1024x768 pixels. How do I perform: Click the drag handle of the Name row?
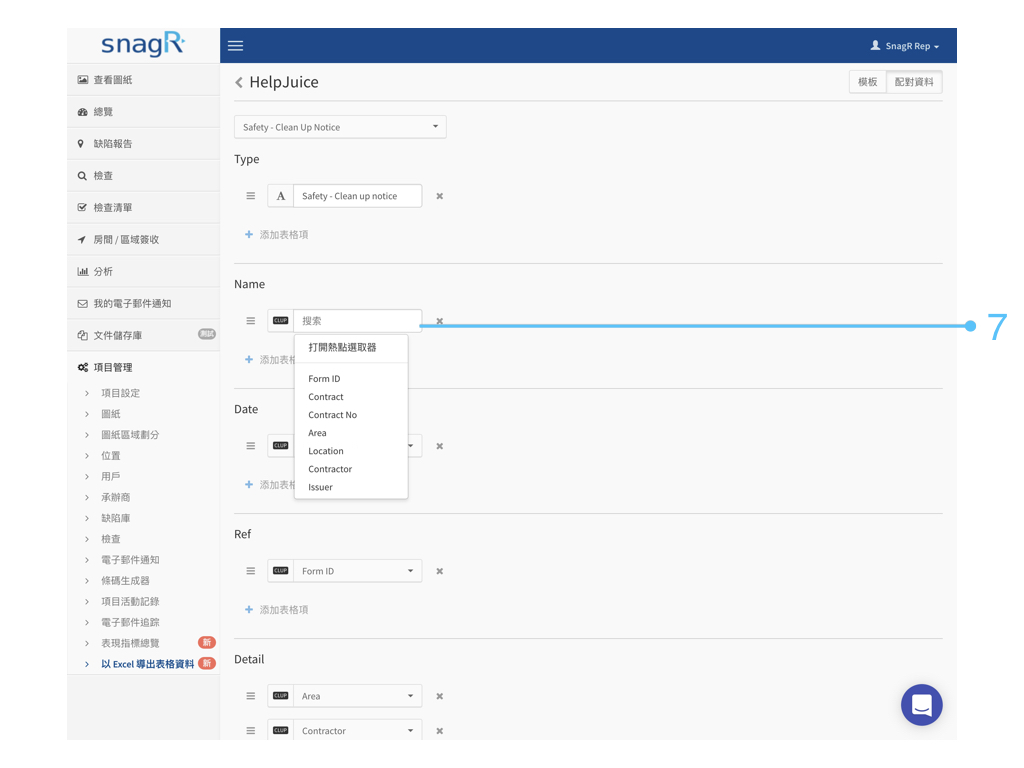point(251,321)
